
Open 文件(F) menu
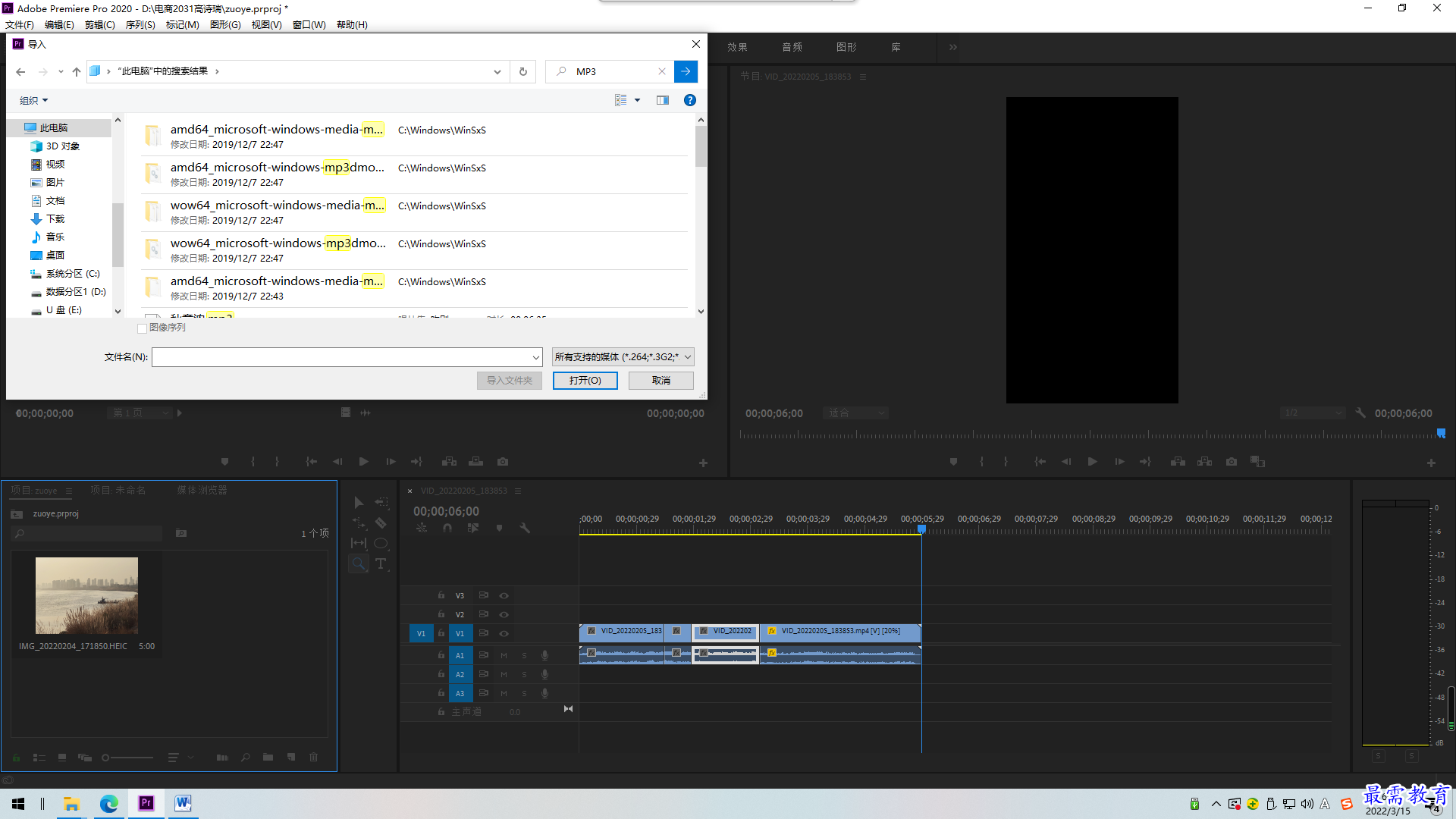[20, 25]
